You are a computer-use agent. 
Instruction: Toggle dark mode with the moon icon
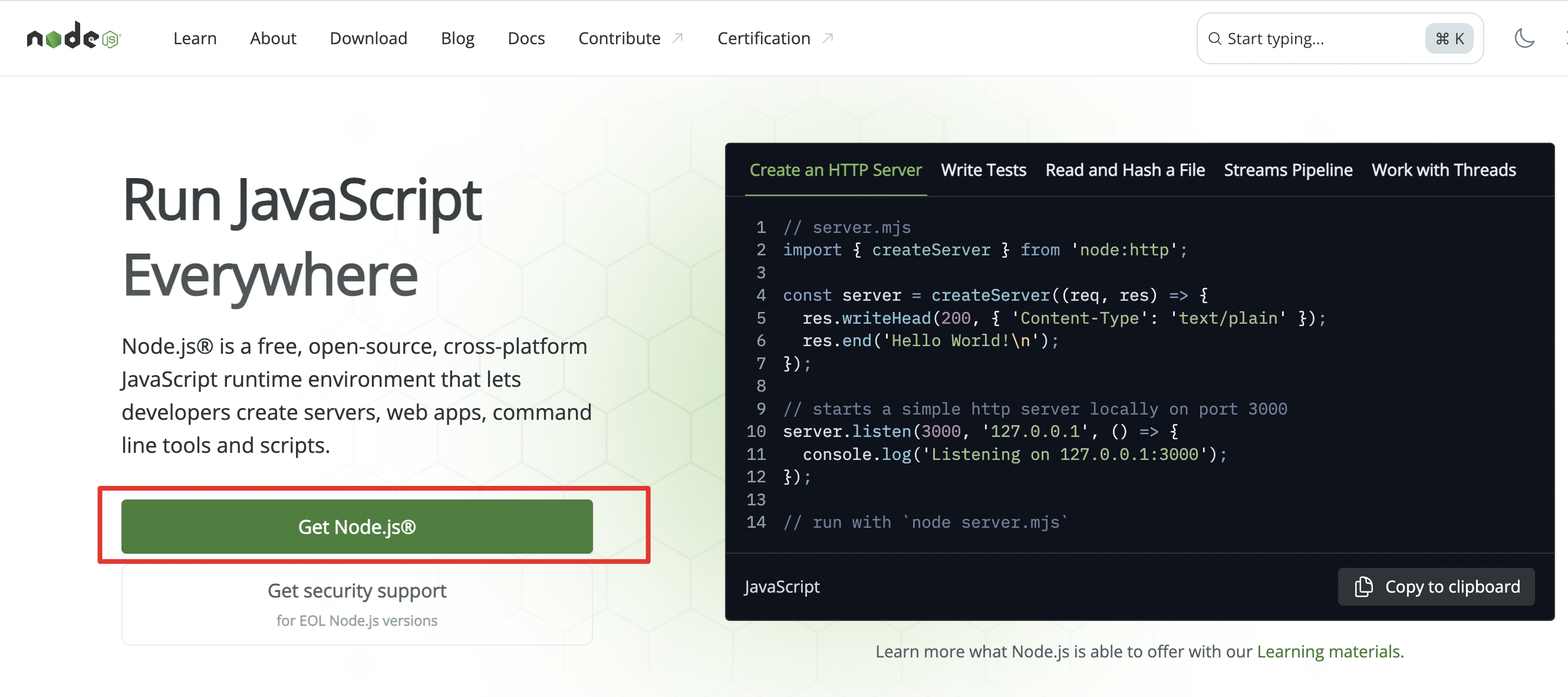tap(1524, 38)
